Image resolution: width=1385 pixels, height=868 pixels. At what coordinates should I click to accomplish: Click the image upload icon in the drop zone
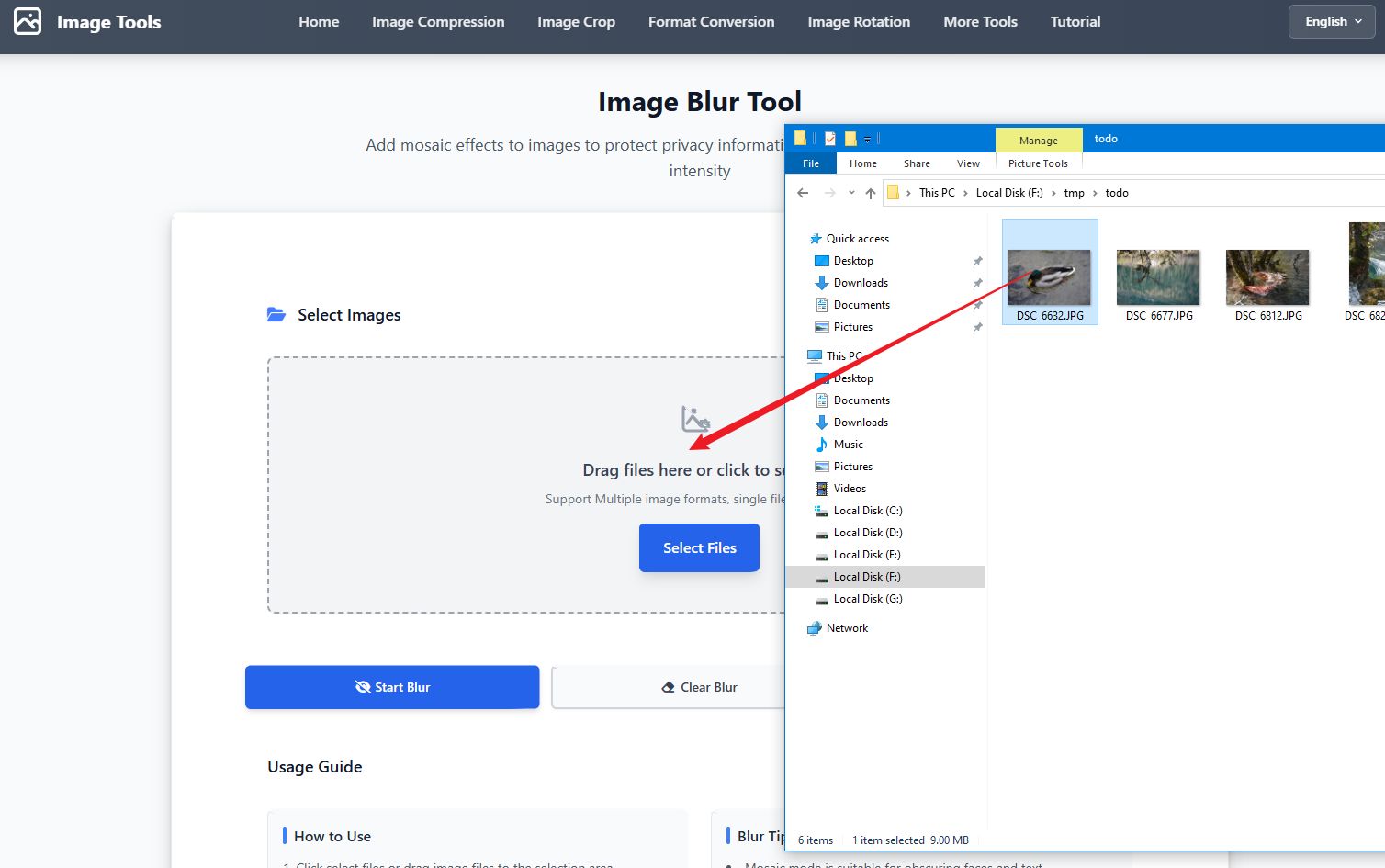pyautogui.click(x=695, y=419)
